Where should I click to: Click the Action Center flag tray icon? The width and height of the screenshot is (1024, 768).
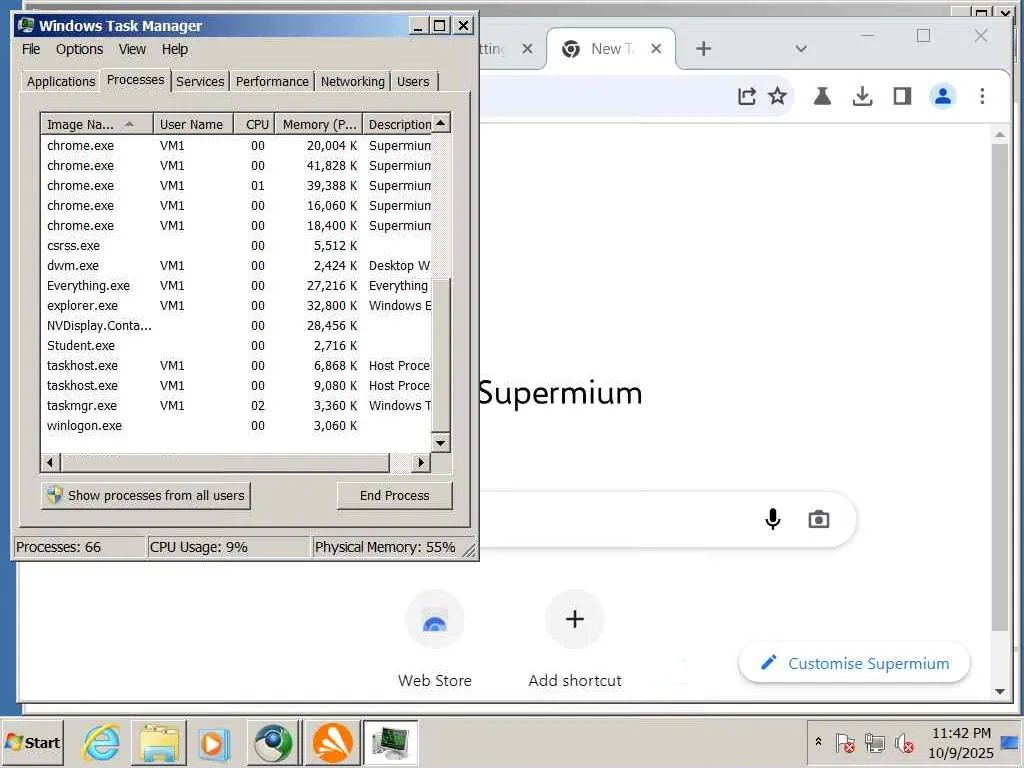(x=844, y=743)
